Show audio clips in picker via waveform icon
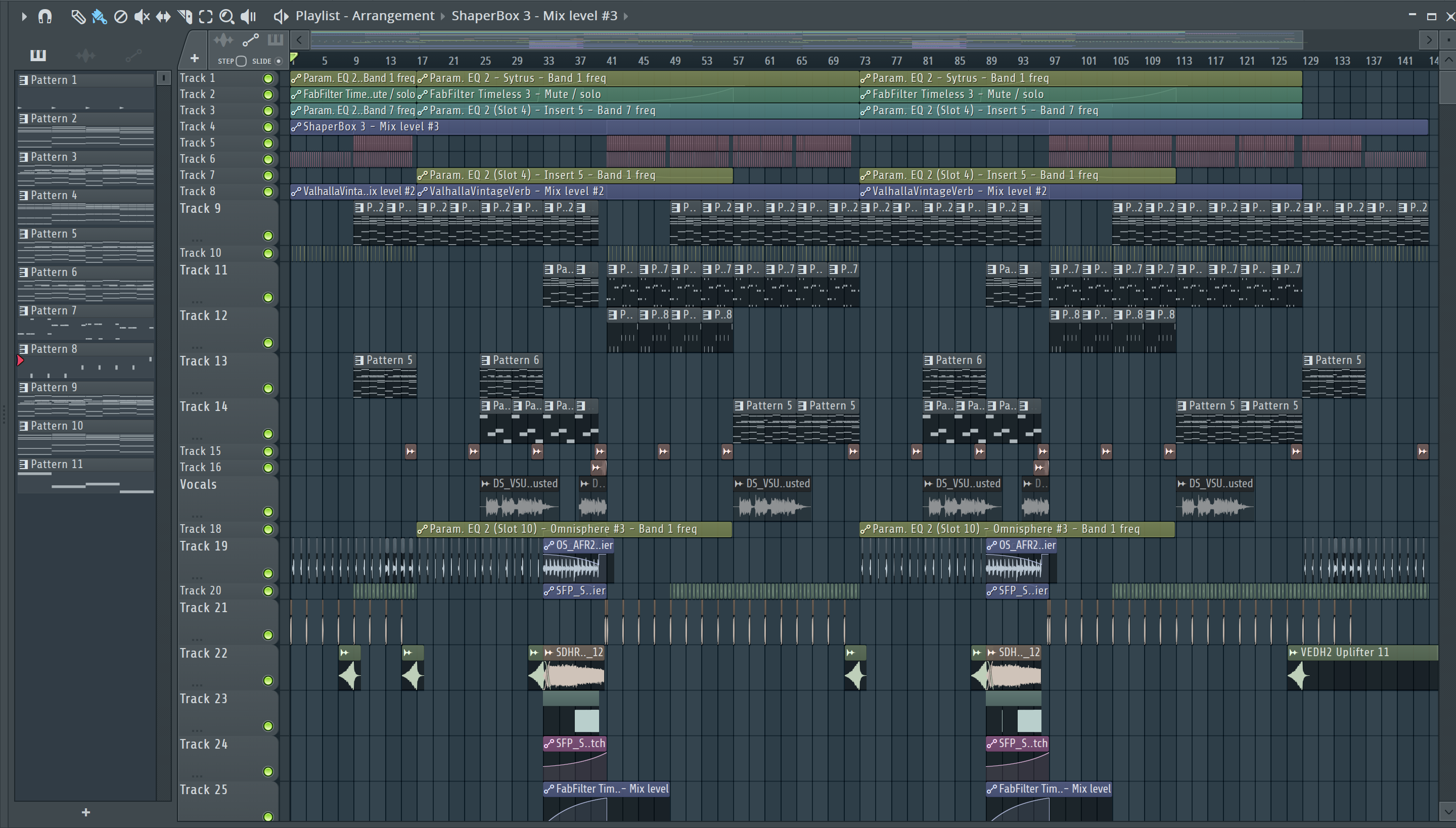This screenshot has height=828, width=1456. click(x=85, y=55)
